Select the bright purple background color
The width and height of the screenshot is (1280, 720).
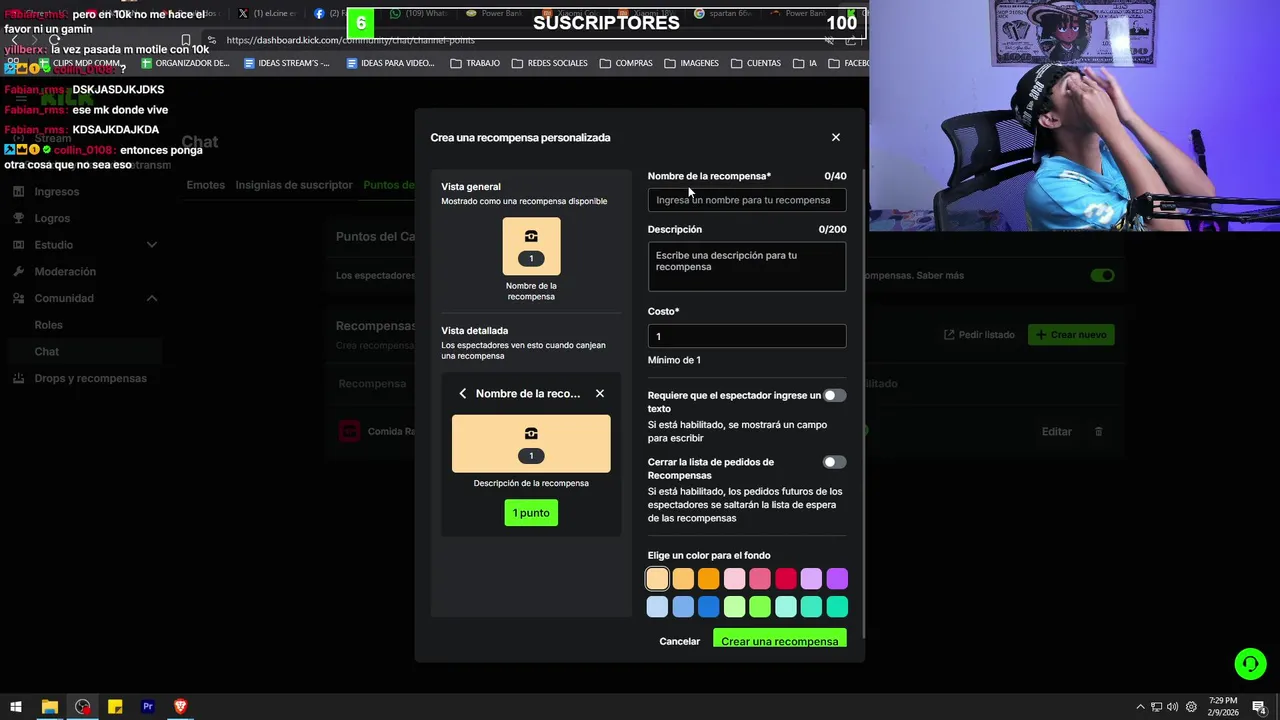coord(837,579)
